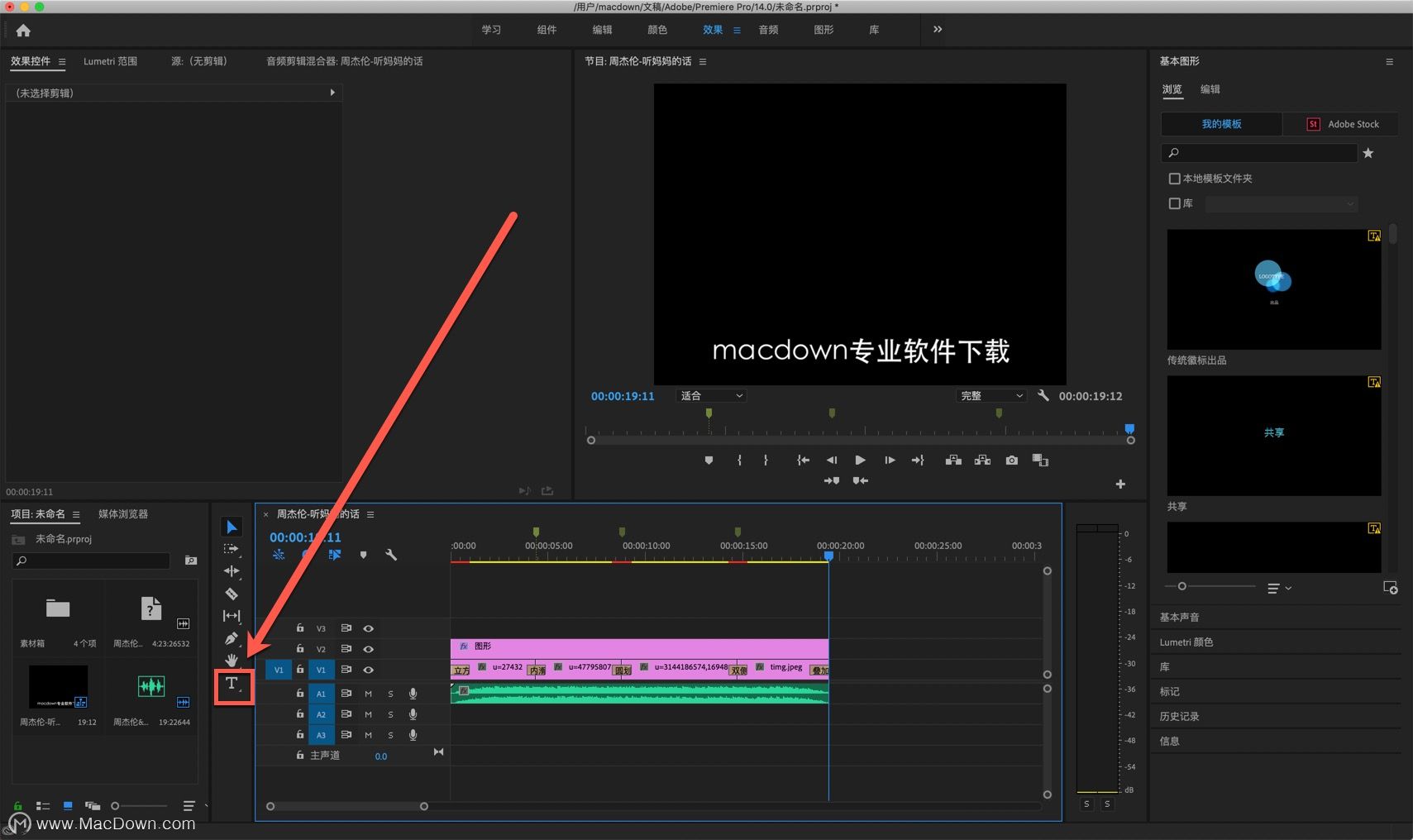This screenshot has height=840, width=1413.
Task: Toggle V3 track output eye
Action: (369, 628)
